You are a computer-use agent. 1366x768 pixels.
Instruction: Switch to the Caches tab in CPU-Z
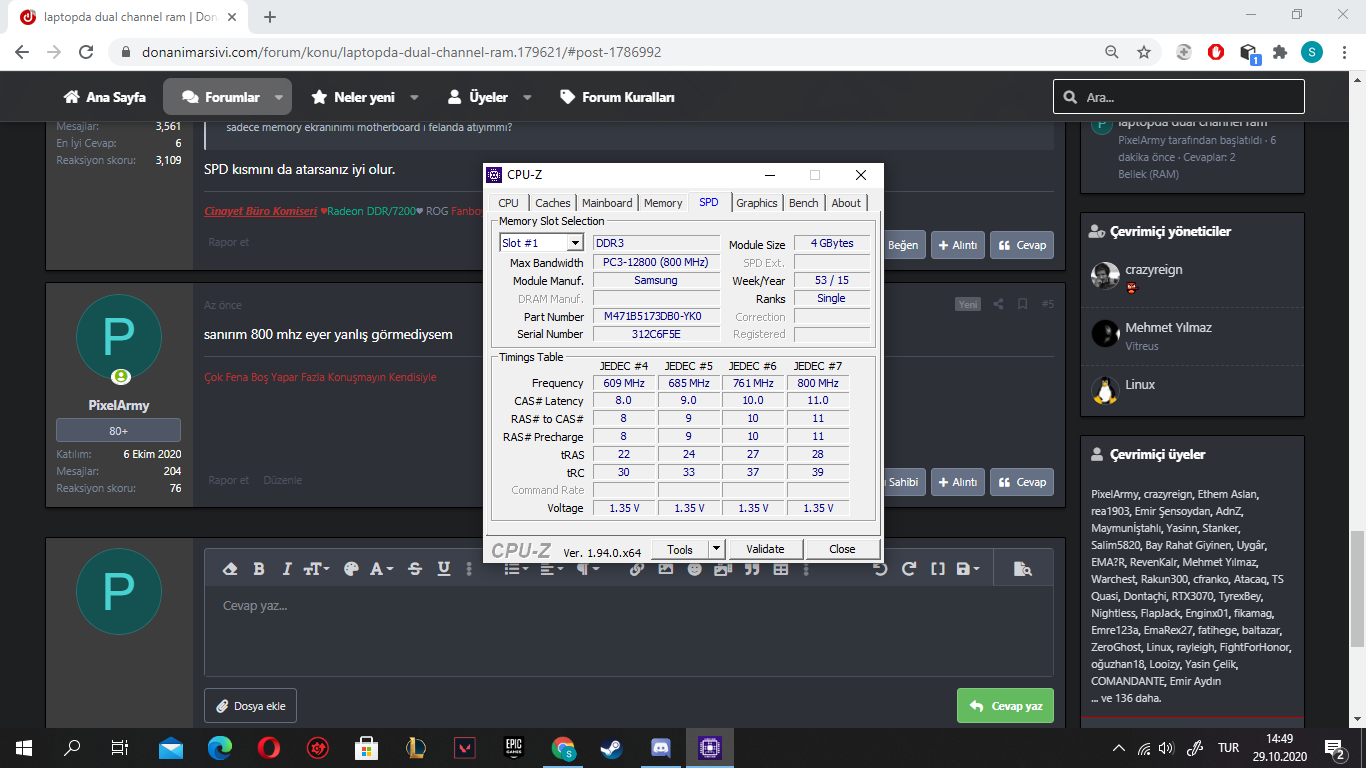tap(553, 203)
